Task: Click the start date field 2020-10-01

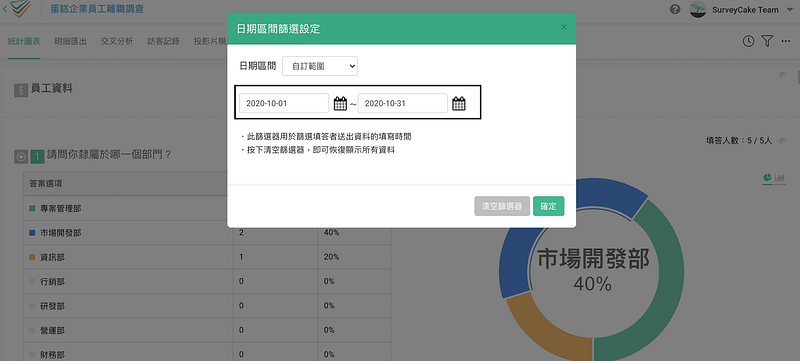Action: point(284,103)
